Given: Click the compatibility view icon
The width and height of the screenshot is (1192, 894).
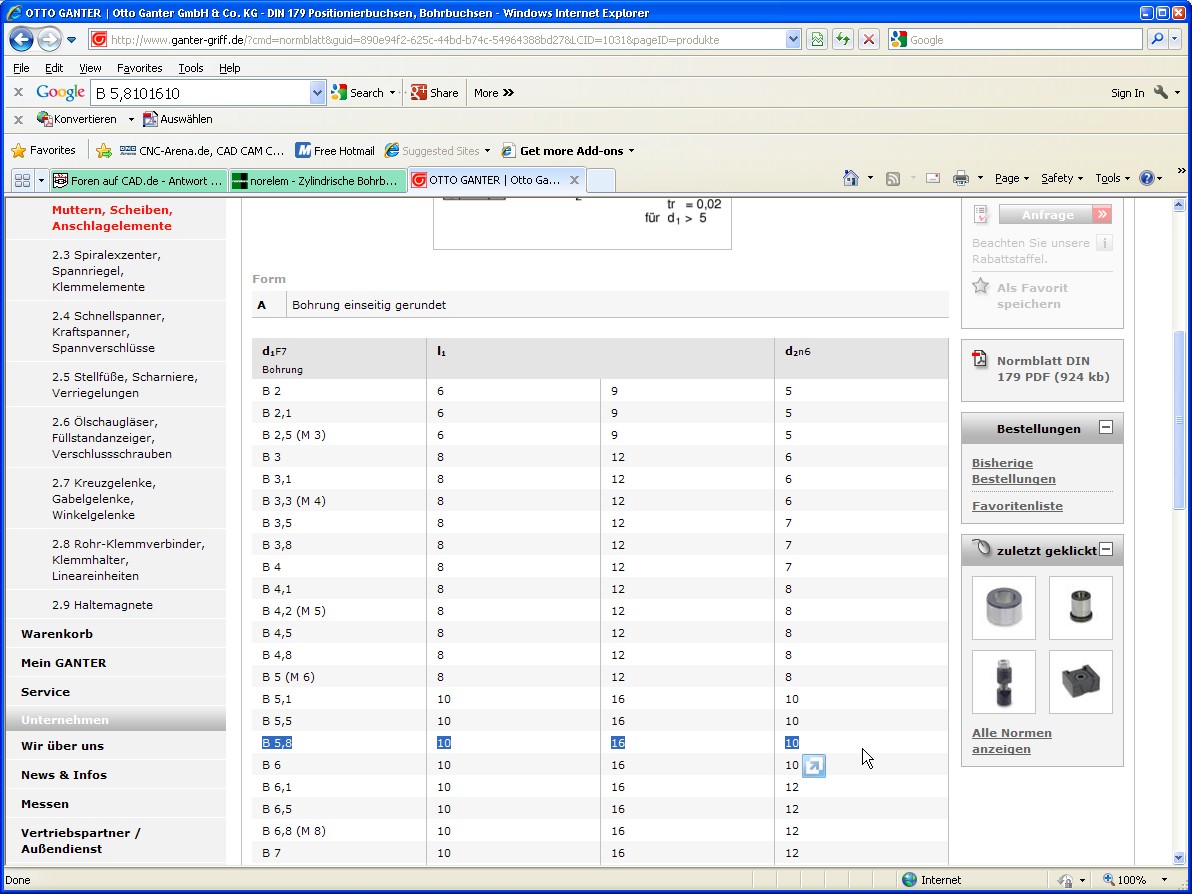Looking at the screenshot, I should pyautogui.click(x=817, y=40).
